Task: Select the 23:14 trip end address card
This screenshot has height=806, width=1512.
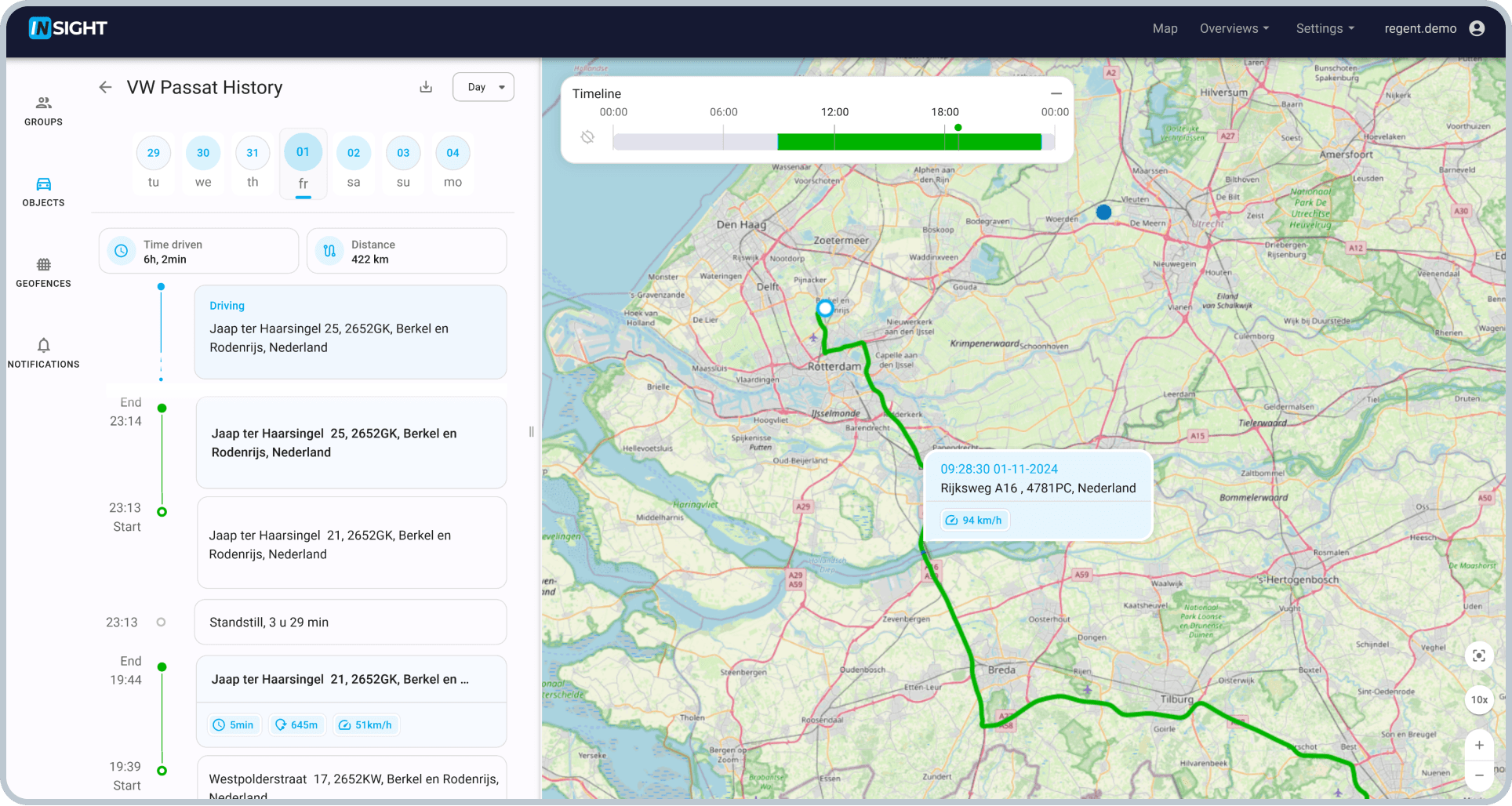Action: click(351, 443)
